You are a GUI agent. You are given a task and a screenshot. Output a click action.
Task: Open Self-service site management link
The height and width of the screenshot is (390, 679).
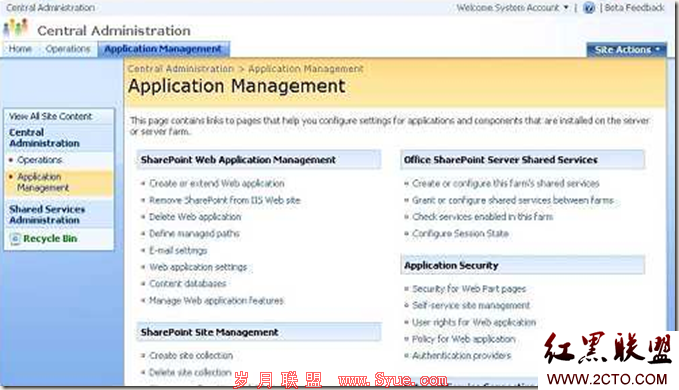(x=471, y=306)
